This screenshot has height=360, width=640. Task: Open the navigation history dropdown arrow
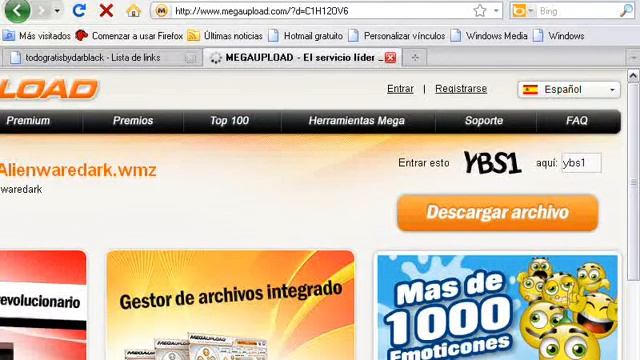(58, 11)
